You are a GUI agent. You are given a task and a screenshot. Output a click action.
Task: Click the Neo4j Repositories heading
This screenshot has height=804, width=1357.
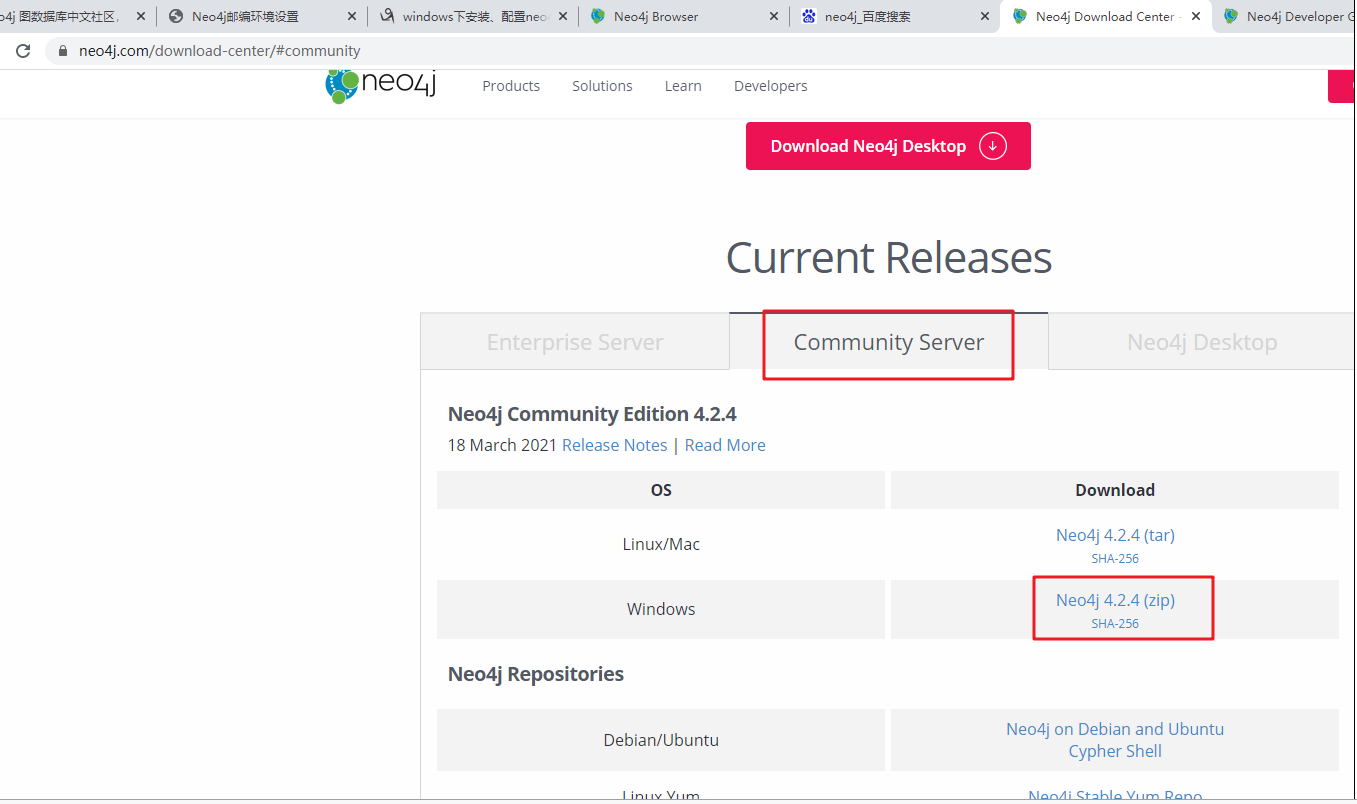536,674
